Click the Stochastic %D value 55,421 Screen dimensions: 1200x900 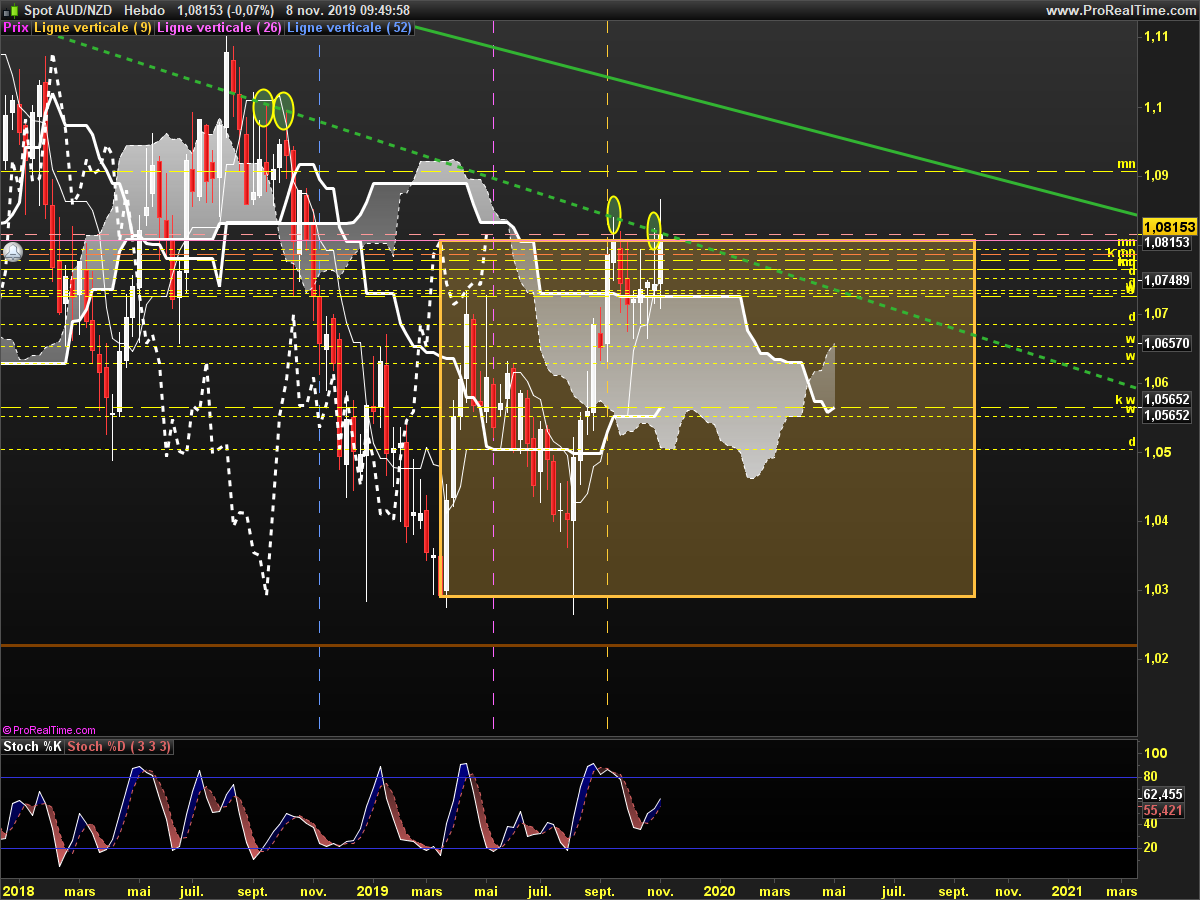1162,811
